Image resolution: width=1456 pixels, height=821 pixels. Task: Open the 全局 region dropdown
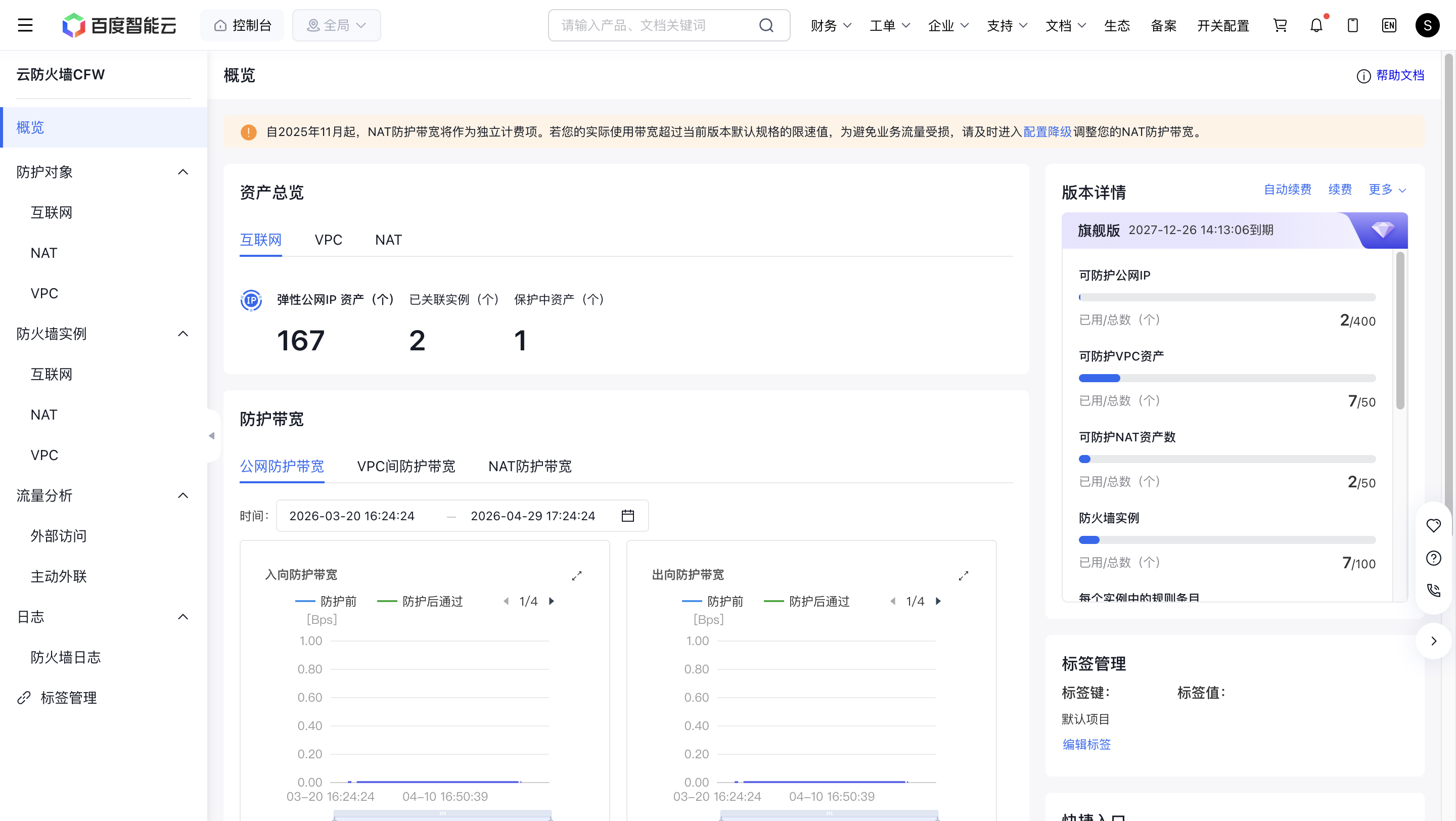pyautogui.click(x=336, y=25)
